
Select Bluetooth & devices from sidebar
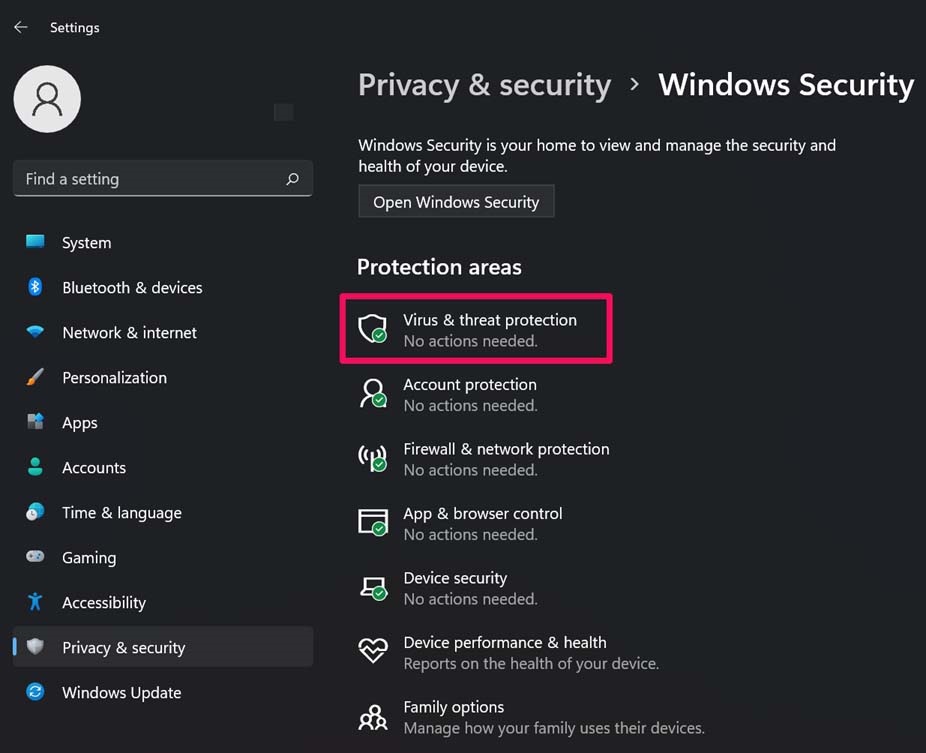point(132,287)
